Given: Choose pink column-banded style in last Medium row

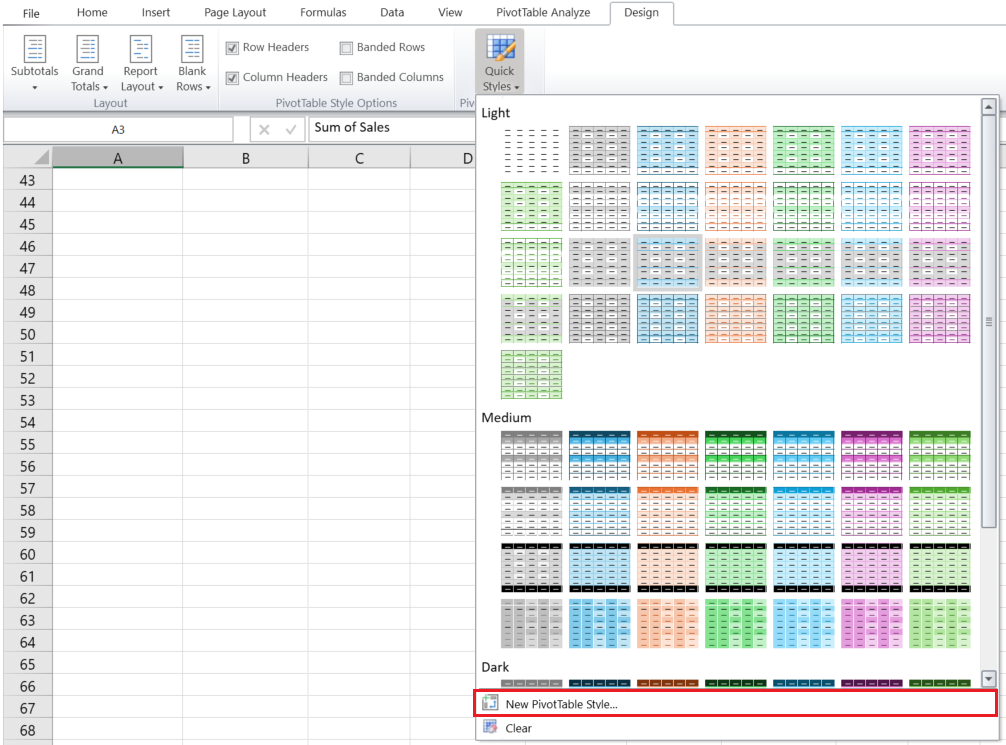Looking at the screenshot, I should pyautogui.click(x=871, y=624).
